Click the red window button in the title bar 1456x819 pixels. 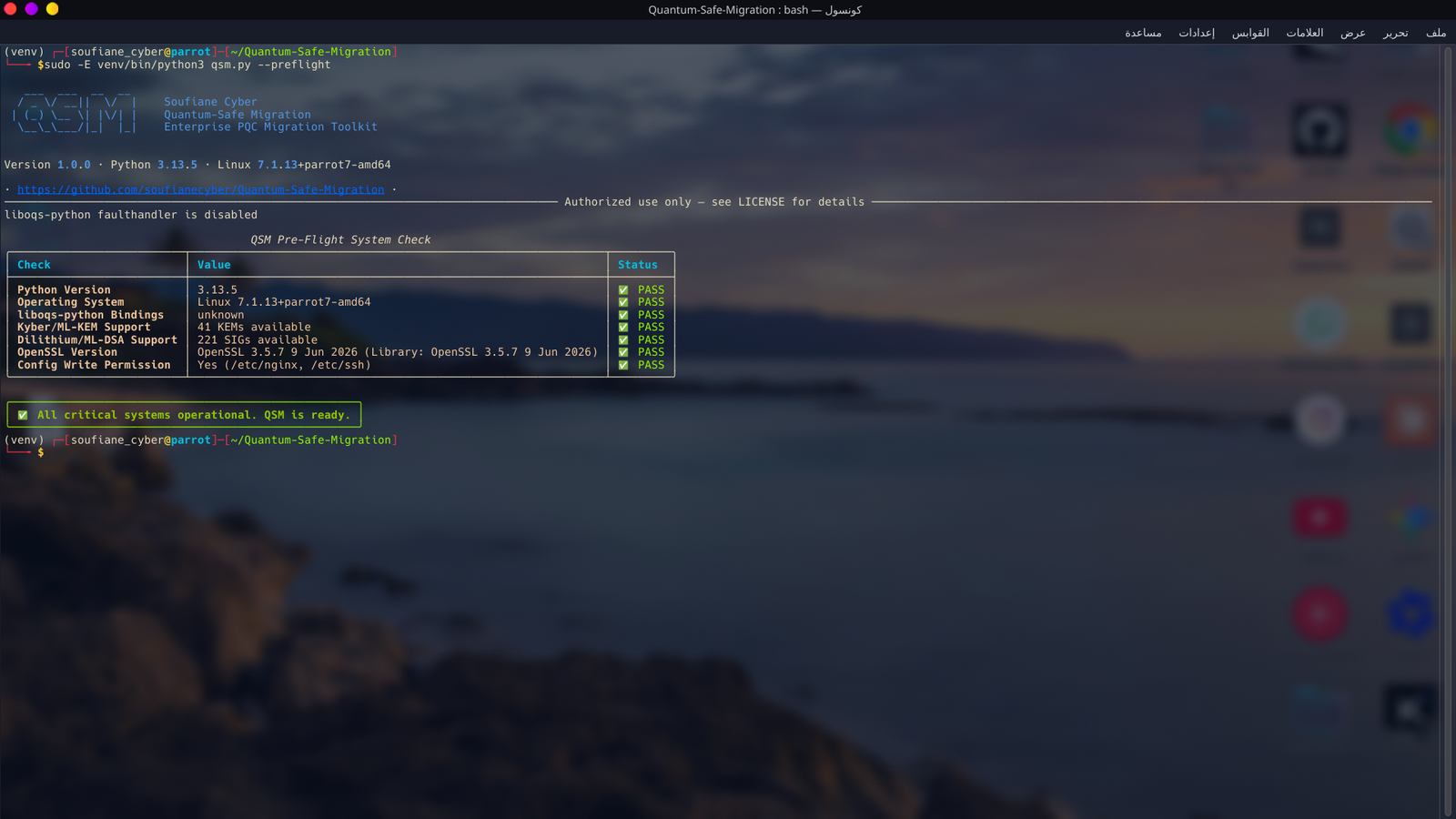10,9
